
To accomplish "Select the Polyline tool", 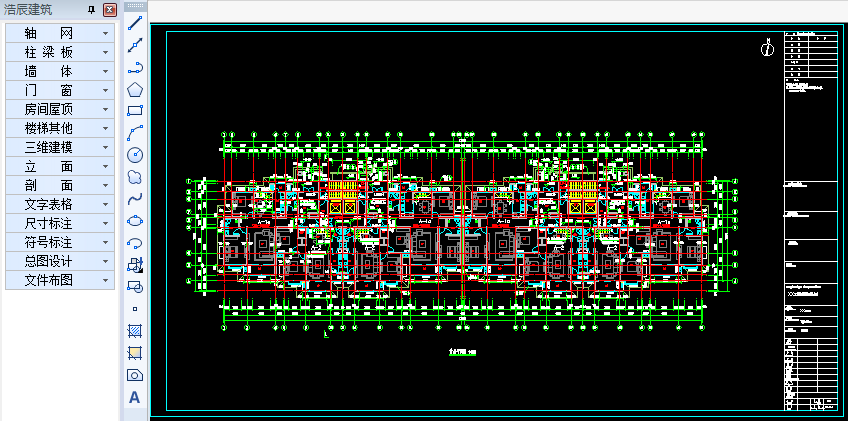I will coord(135,67).
